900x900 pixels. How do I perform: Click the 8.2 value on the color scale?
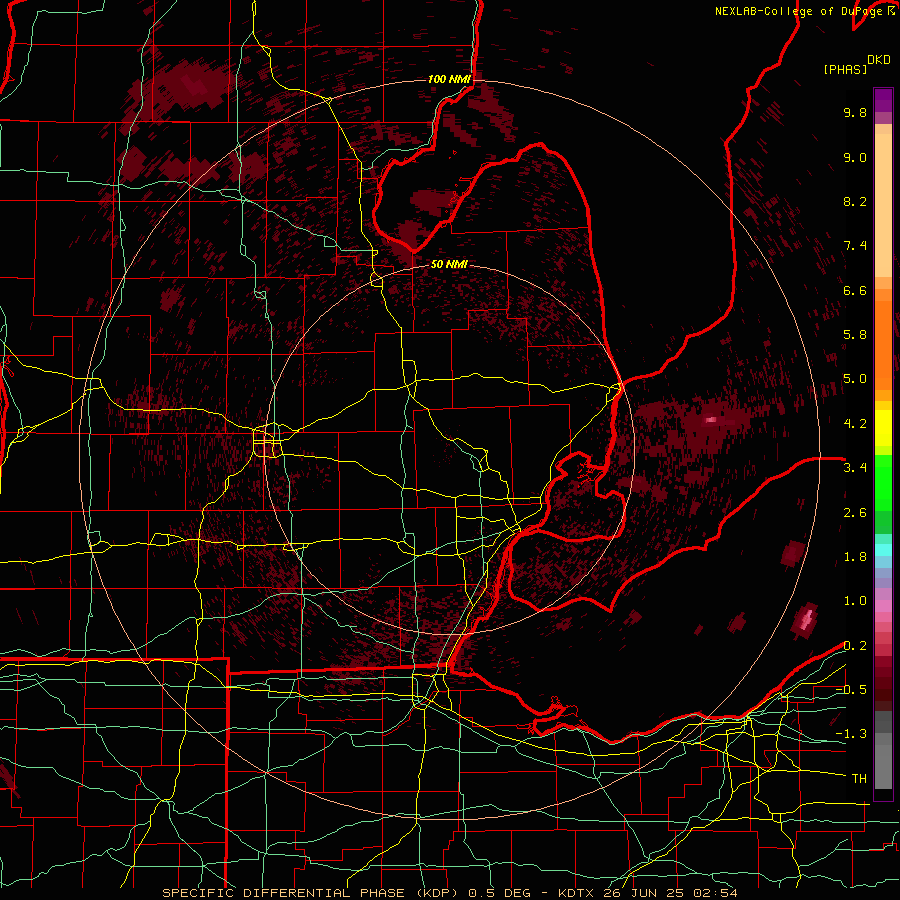pyautogui.click(x=855, y=201)
